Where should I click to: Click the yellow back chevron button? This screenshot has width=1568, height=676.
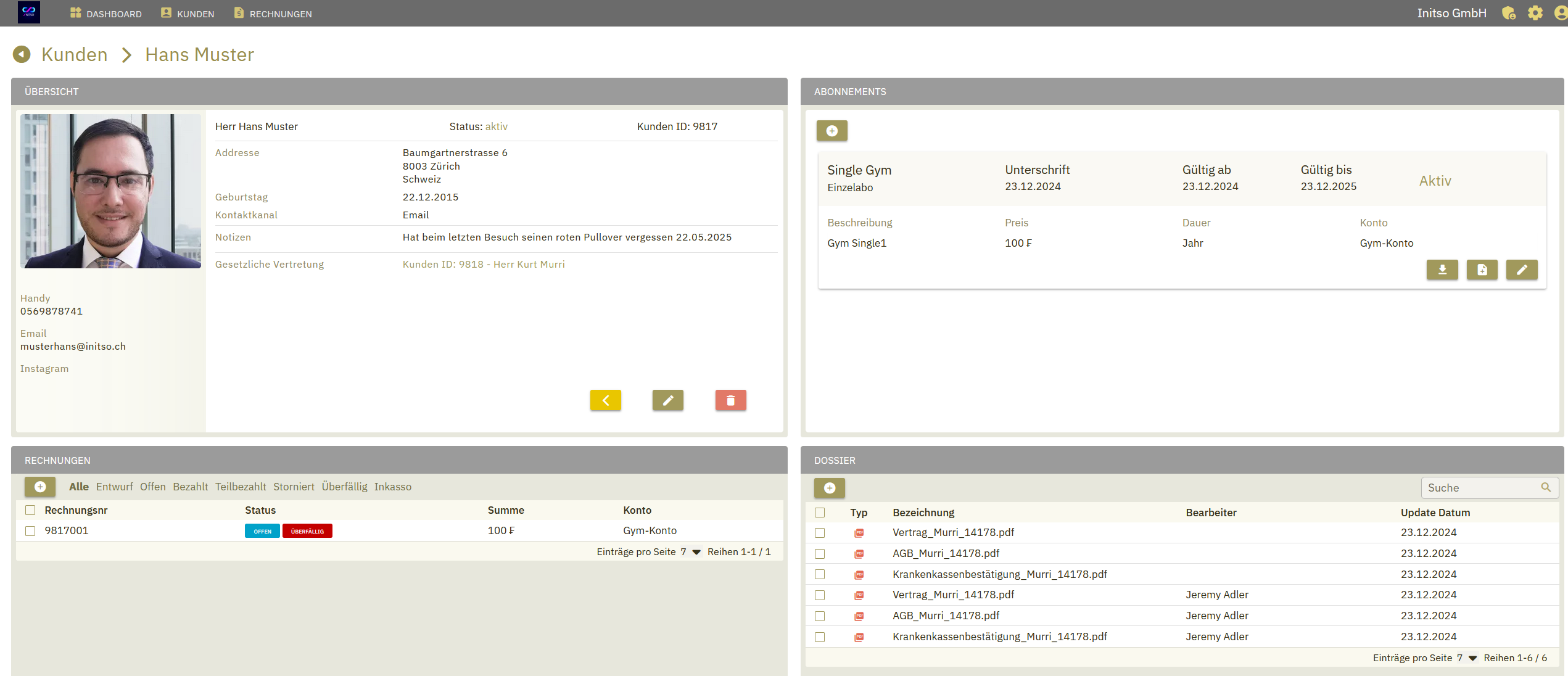605,400
